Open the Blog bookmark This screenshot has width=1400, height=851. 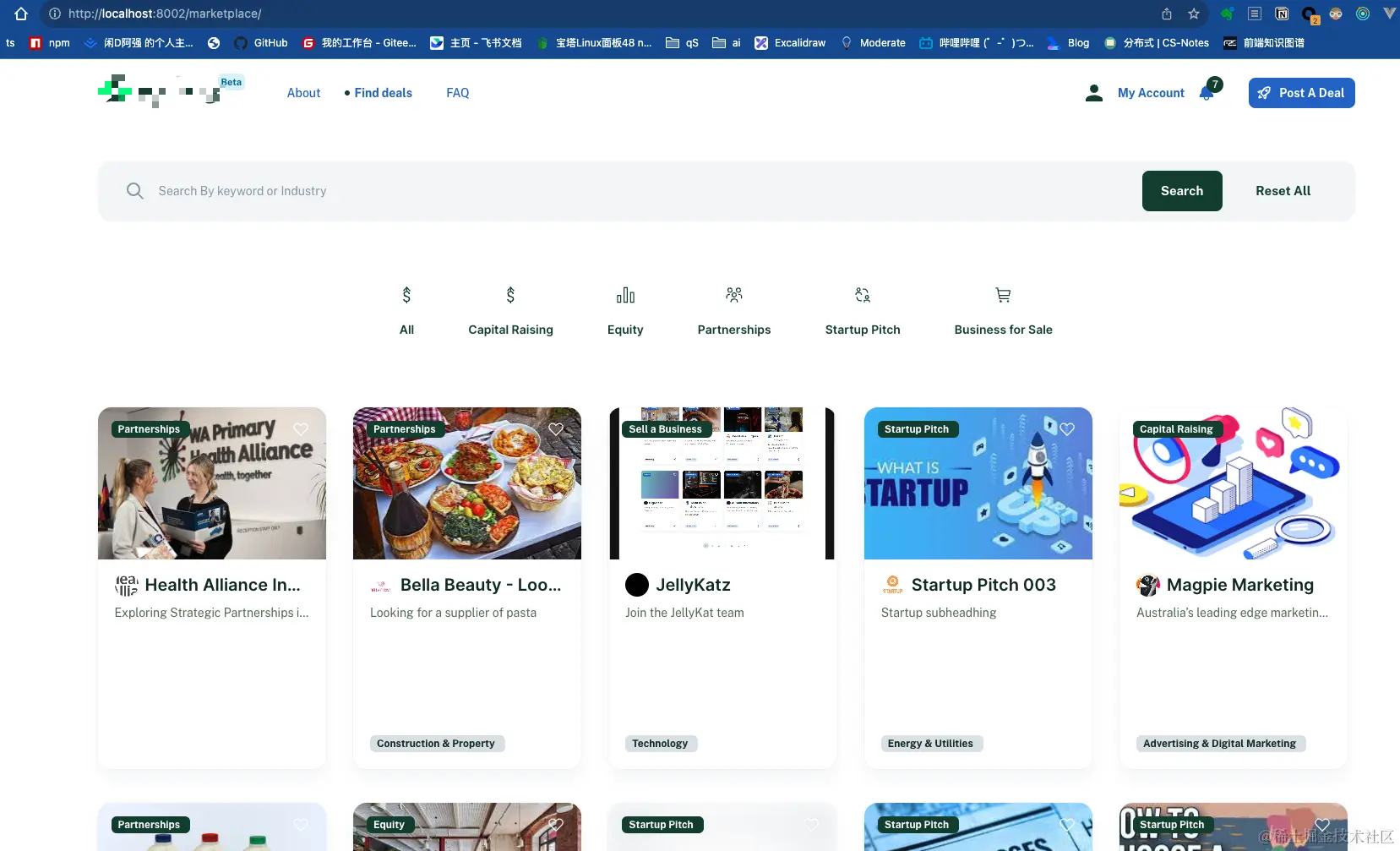[x=1068, y=43]
